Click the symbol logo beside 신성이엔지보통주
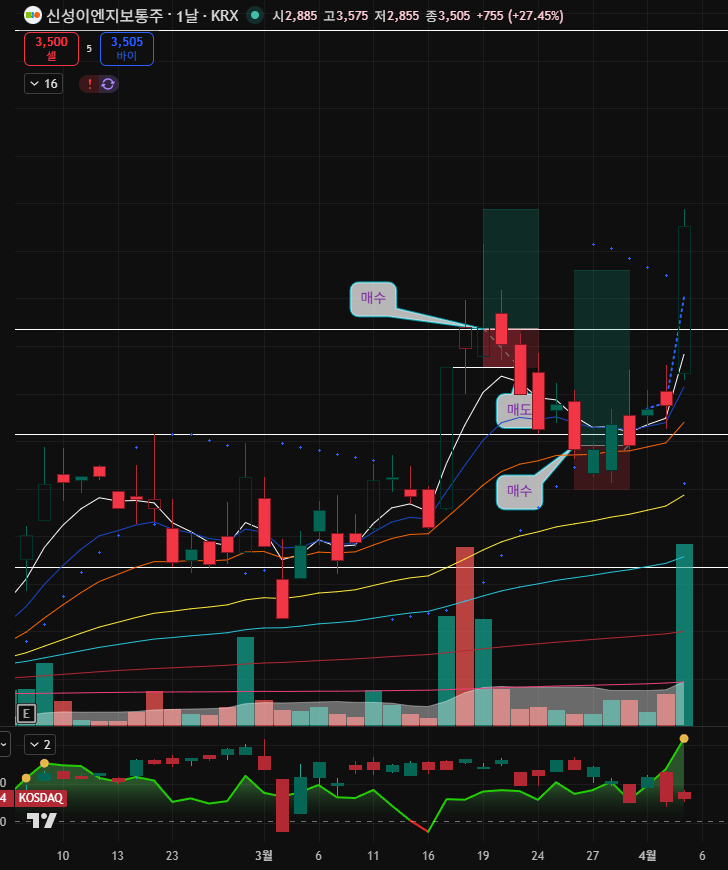 point(33,16)
